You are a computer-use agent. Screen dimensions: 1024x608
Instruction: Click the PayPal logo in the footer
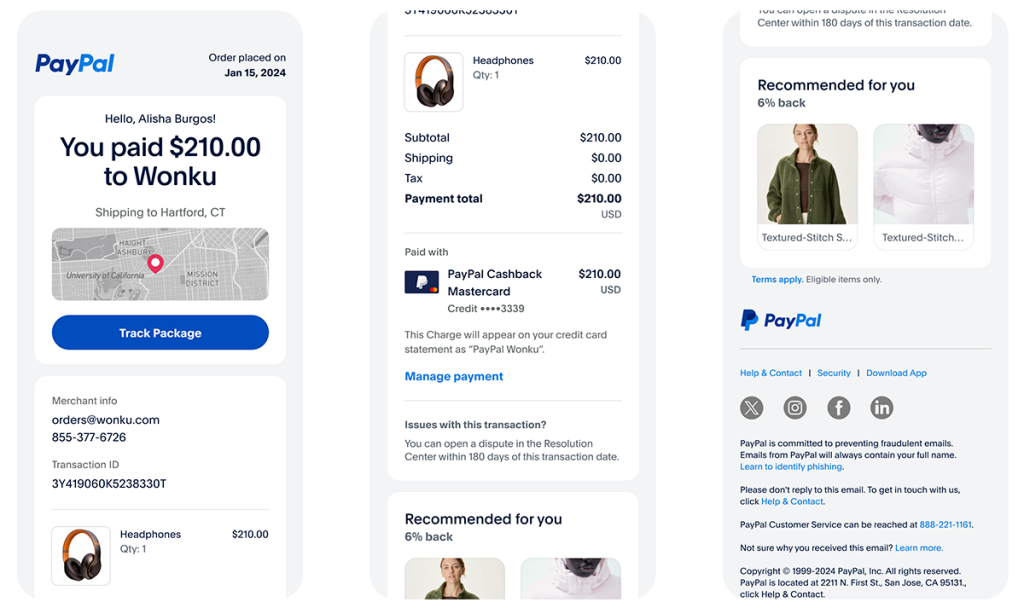(781, 320)
